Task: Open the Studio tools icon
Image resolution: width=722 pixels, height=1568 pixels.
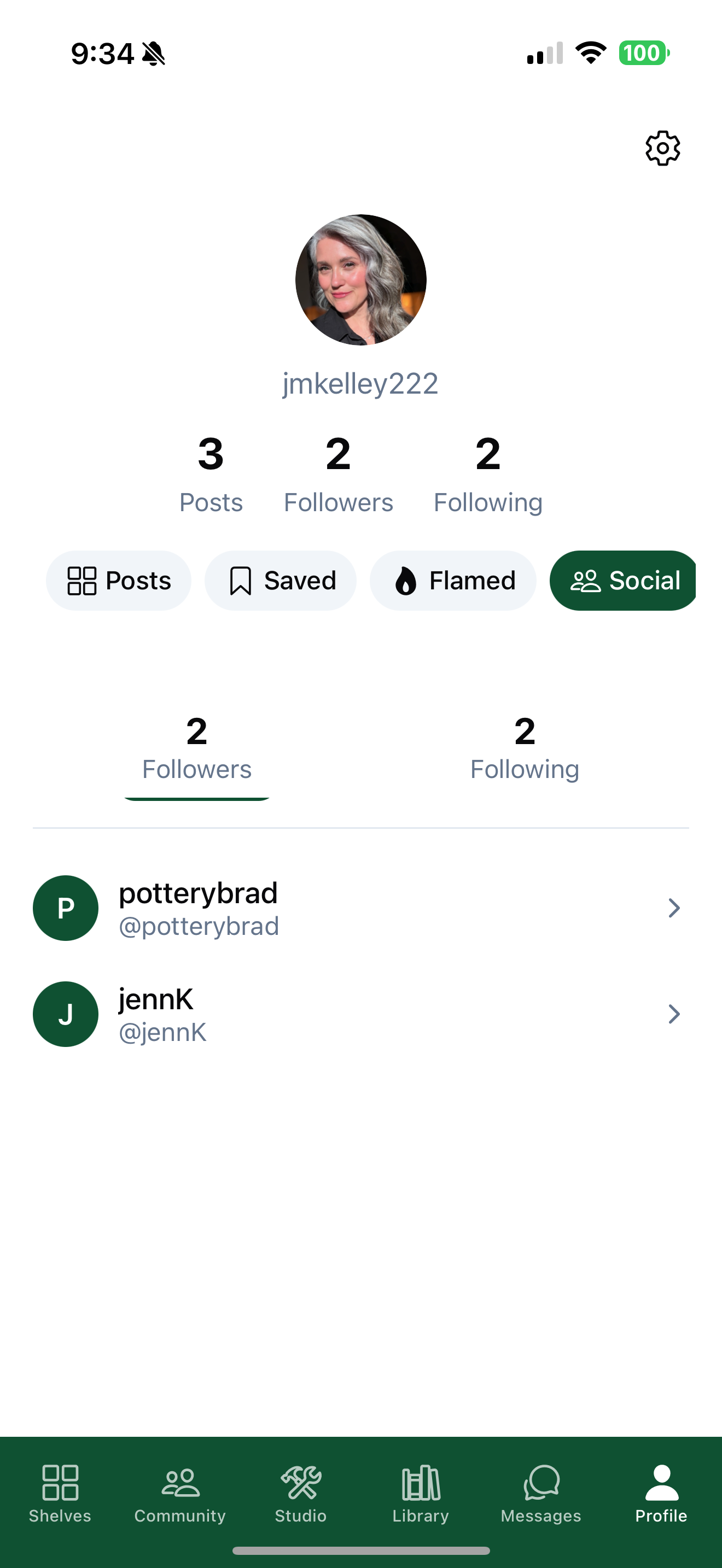Action: click(301, 1482)
